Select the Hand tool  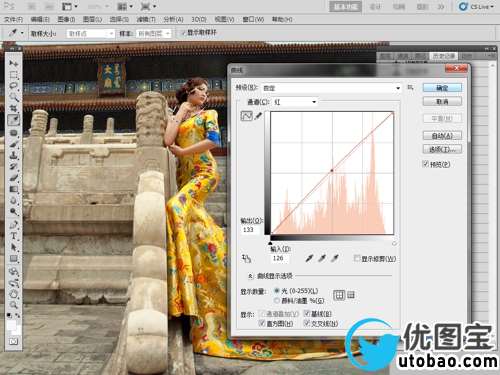coord(14,294)
